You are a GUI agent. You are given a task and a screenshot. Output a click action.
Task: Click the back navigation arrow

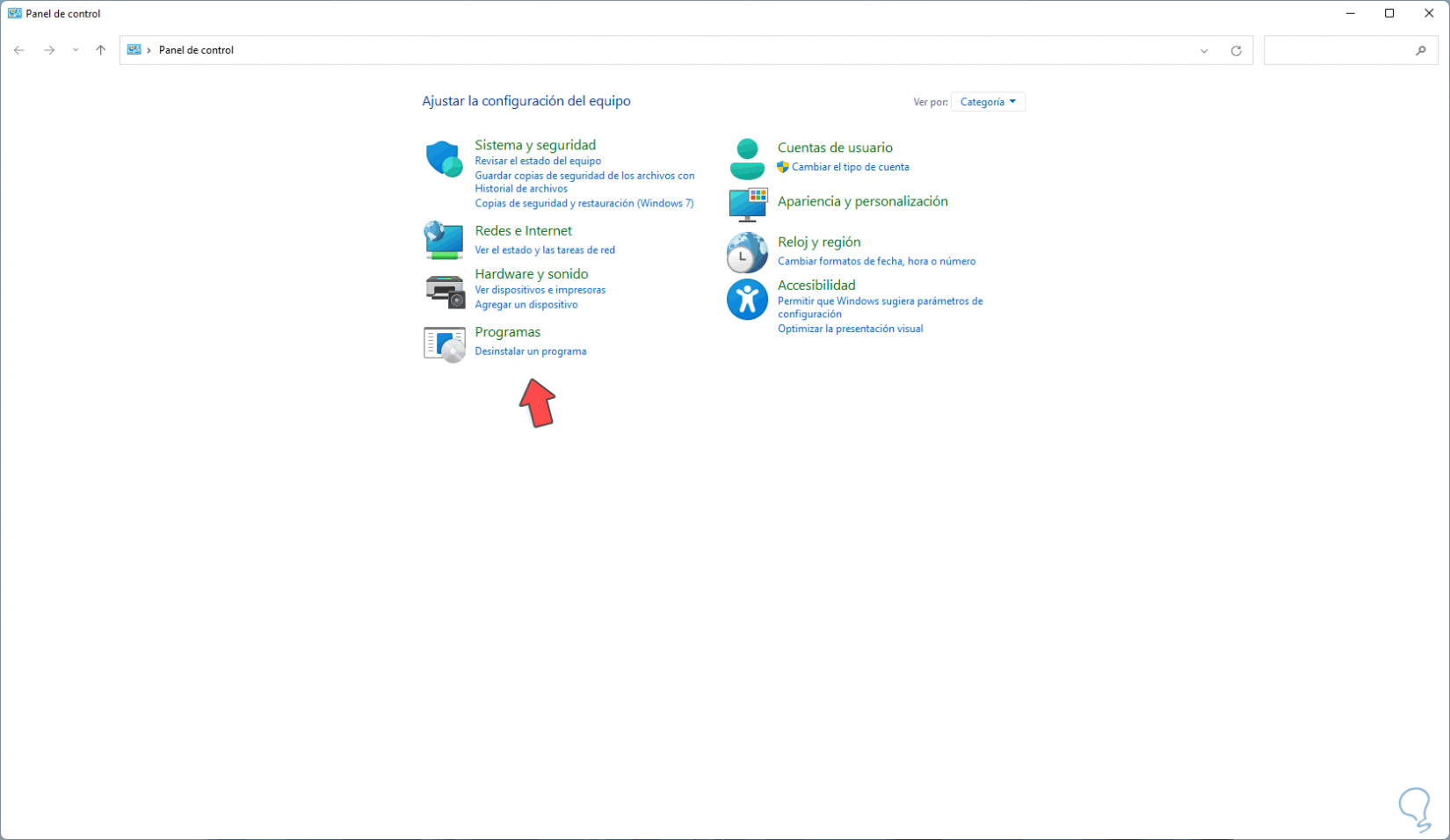[x=19, y=50]
